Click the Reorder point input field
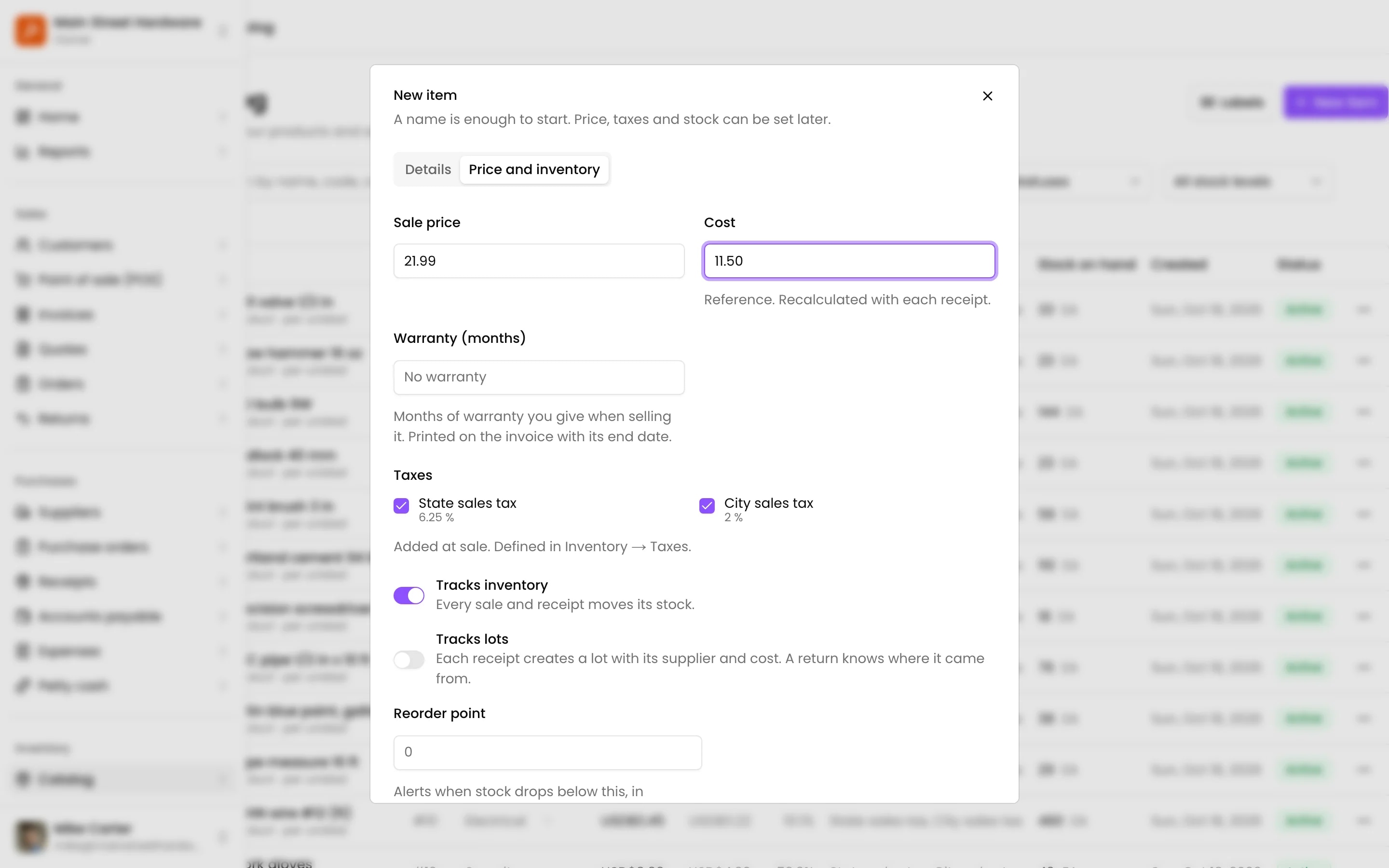The image size is (1389, 868). click(x=547, y=753)
